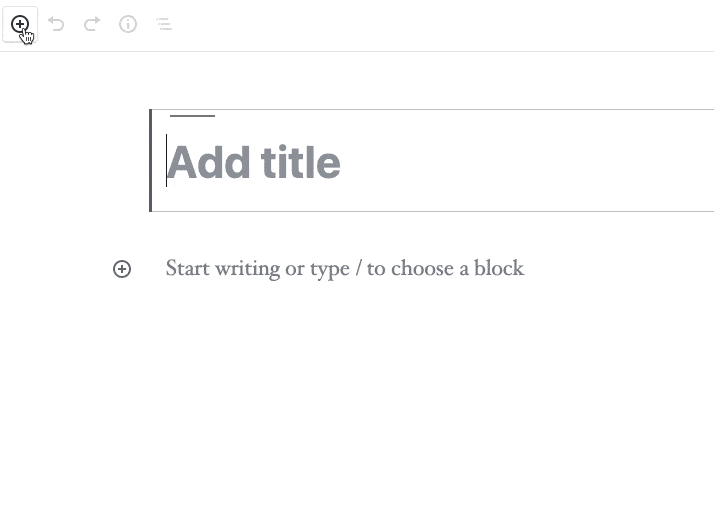714x524 pixels.
Task: Revert last change with the Undo button
Action: (x=56, y=24)
